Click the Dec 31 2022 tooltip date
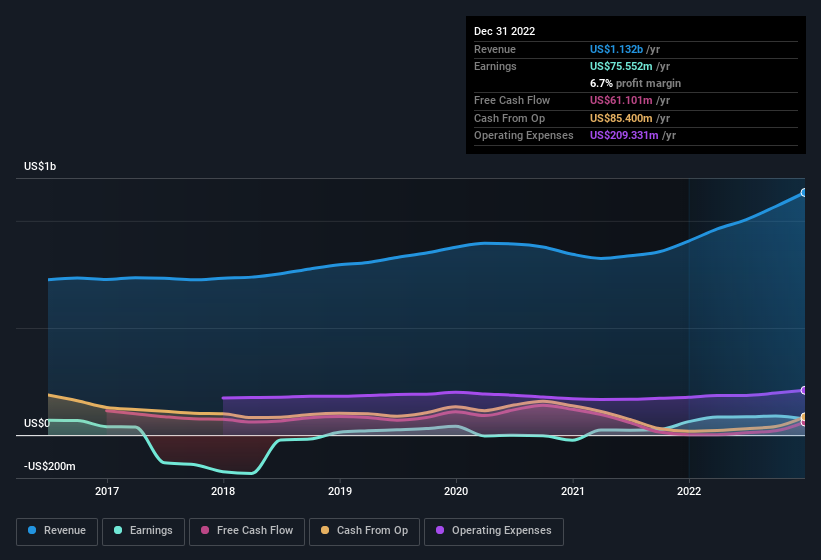Image resolution: width=821 pixels, height=560 pixels. [505, 31]
